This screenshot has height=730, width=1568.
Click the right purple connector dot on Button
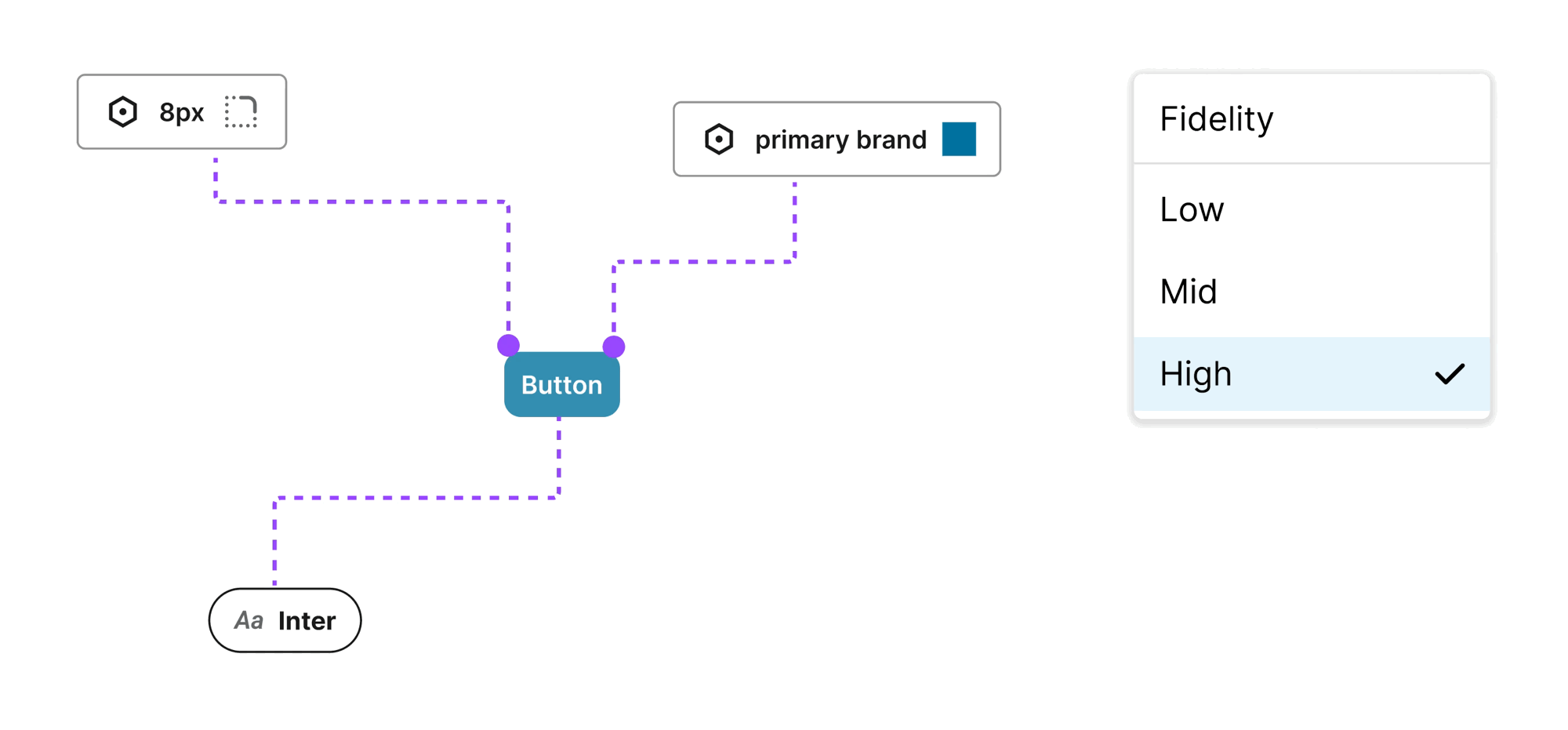click(615, 345)
